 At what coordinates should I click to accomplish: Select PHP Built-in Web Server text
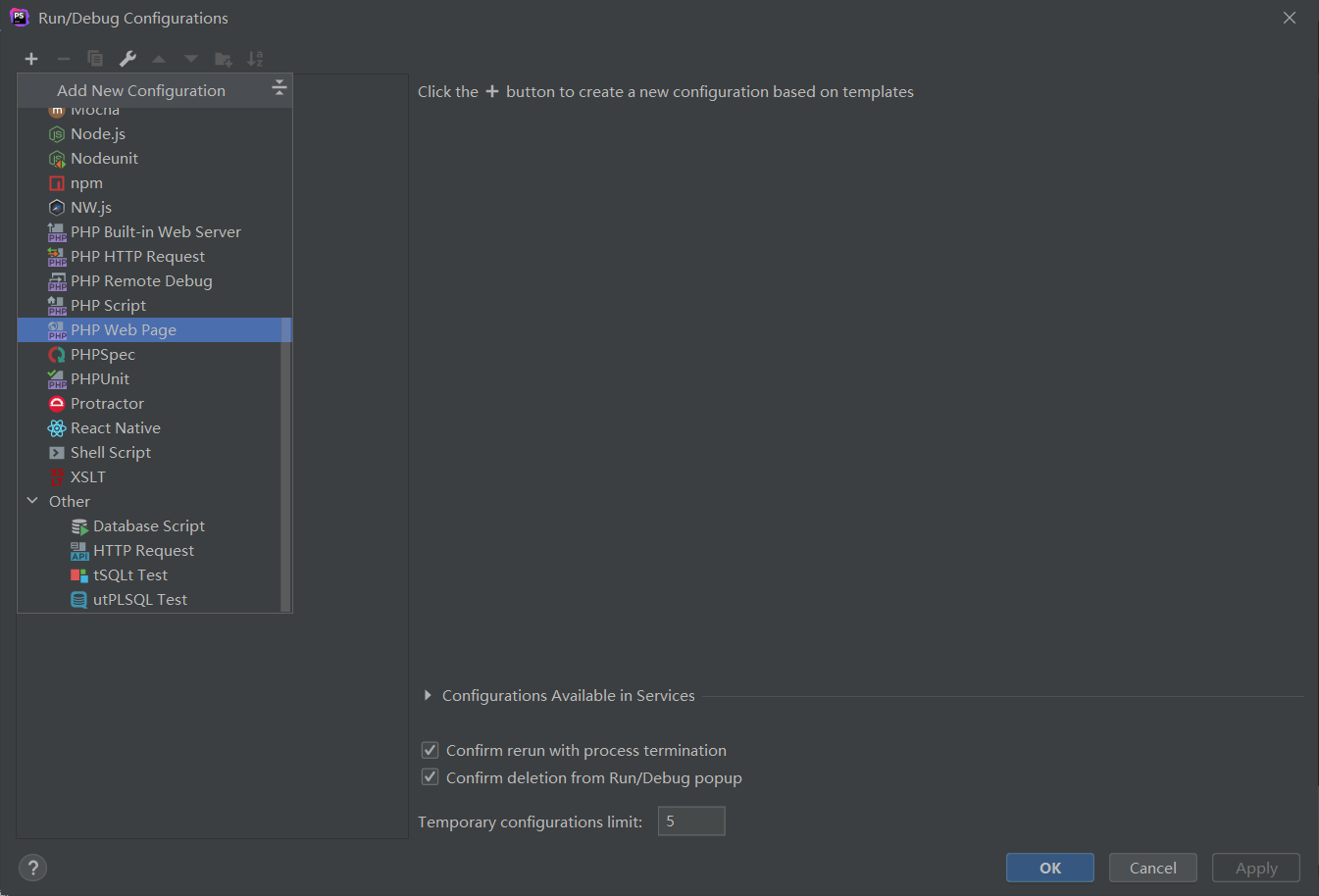tap(156, 232)
